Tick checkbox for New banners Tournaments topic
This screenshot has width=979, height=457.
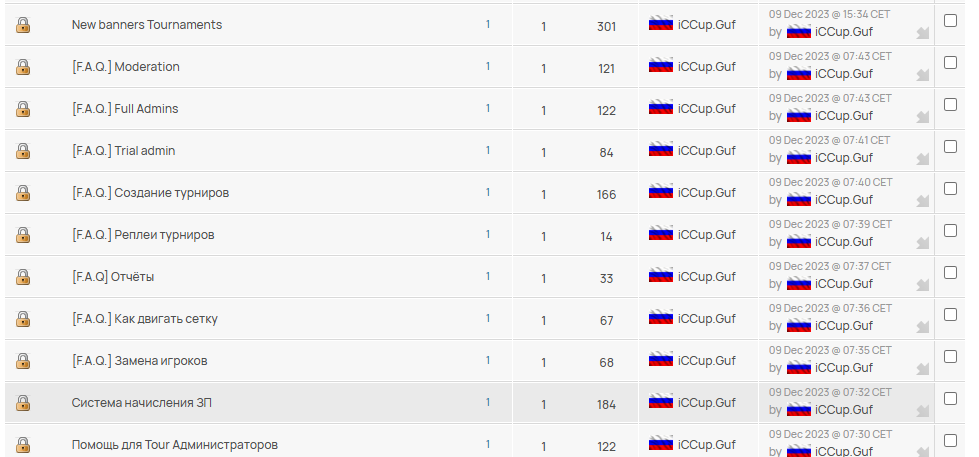click(950, 21)
